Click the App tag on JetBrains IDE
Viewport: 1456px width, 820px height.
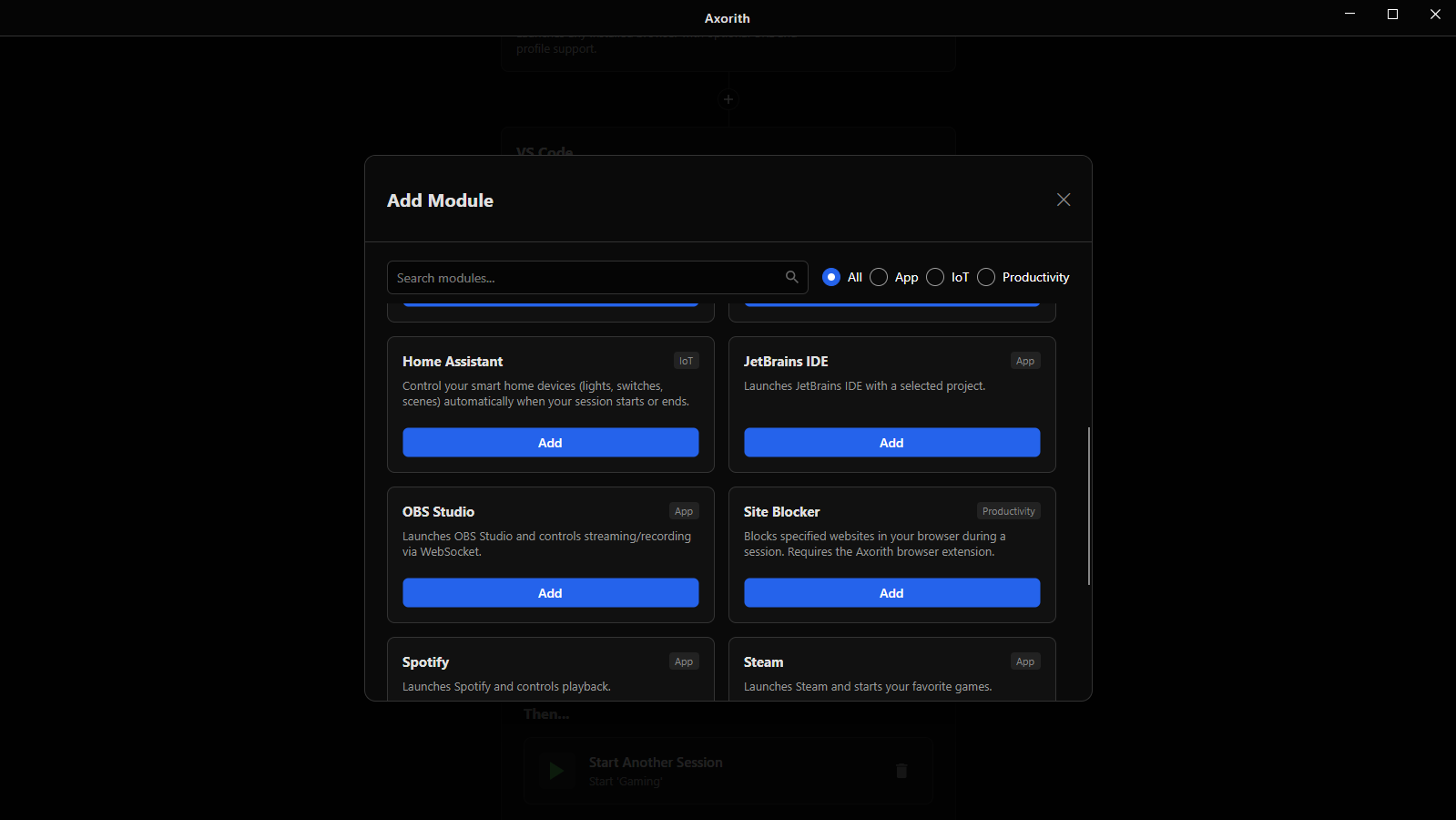click(1025, 361)
